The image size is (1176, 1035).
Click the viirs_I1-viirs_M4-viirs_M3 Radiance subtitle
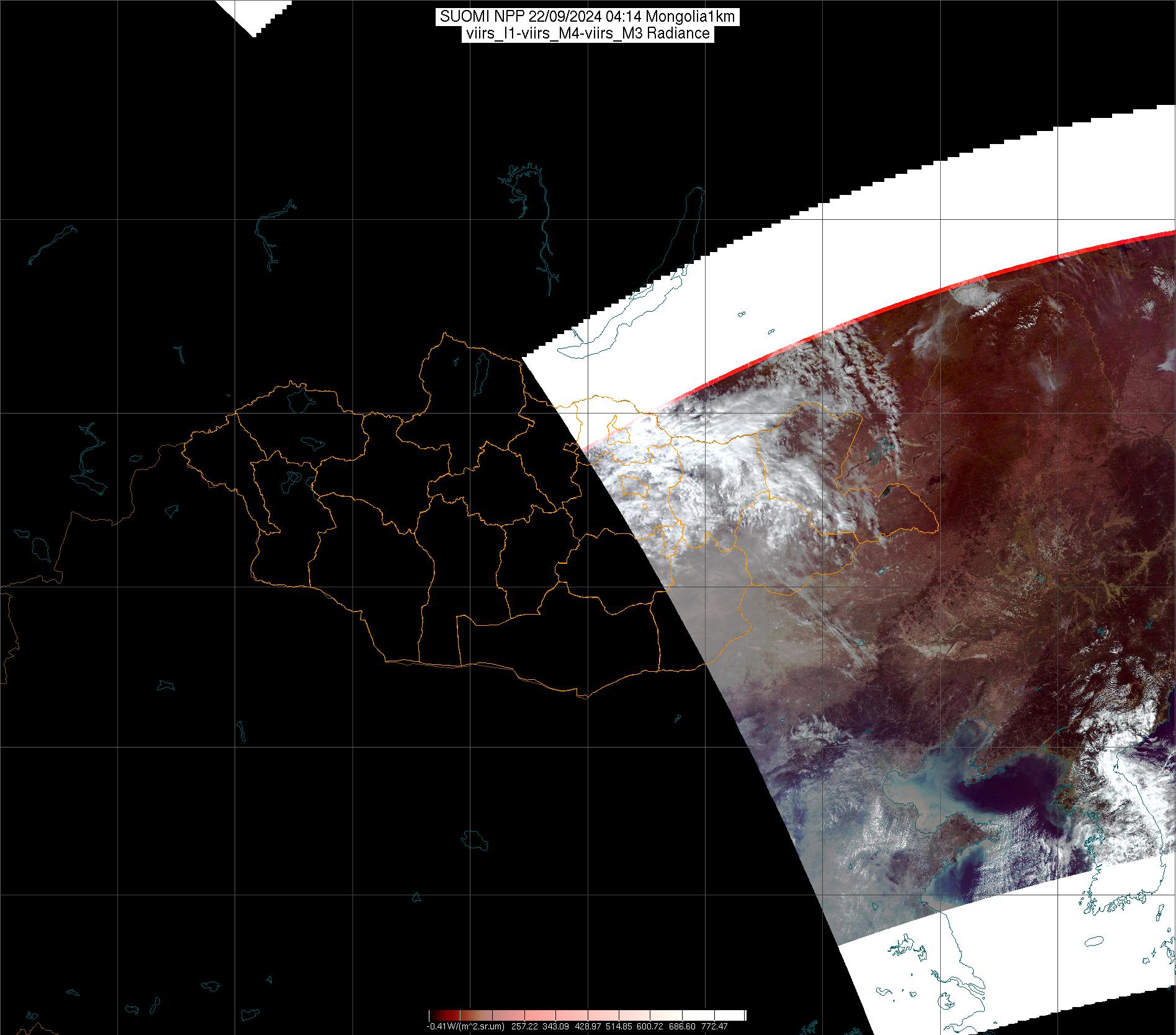(587, 34)
